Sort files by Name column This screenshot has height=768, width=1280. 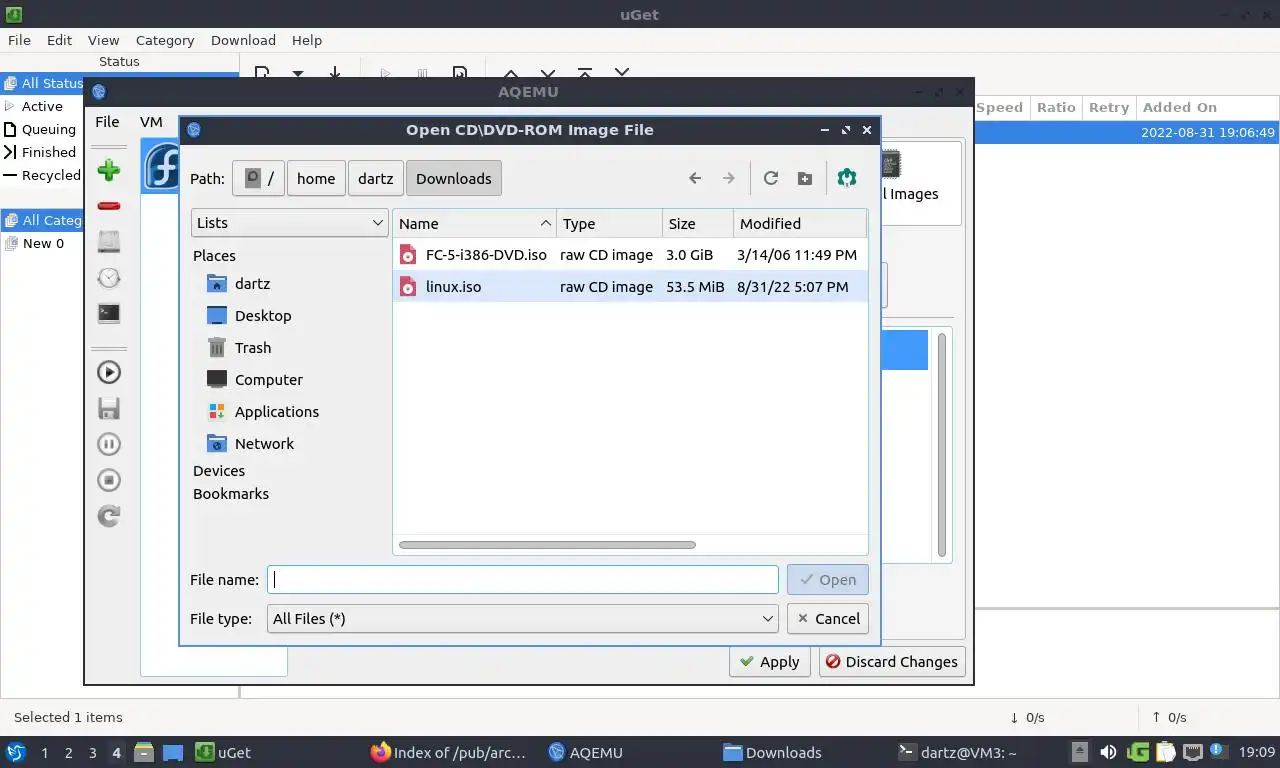pos(475,223)
